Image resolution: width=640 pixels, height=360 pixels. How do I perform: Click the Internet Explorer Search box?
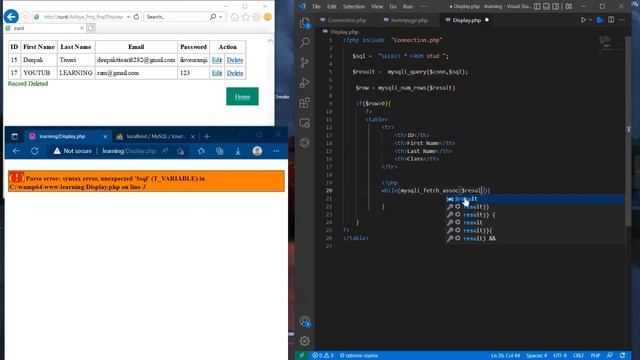tap(176, 17)
